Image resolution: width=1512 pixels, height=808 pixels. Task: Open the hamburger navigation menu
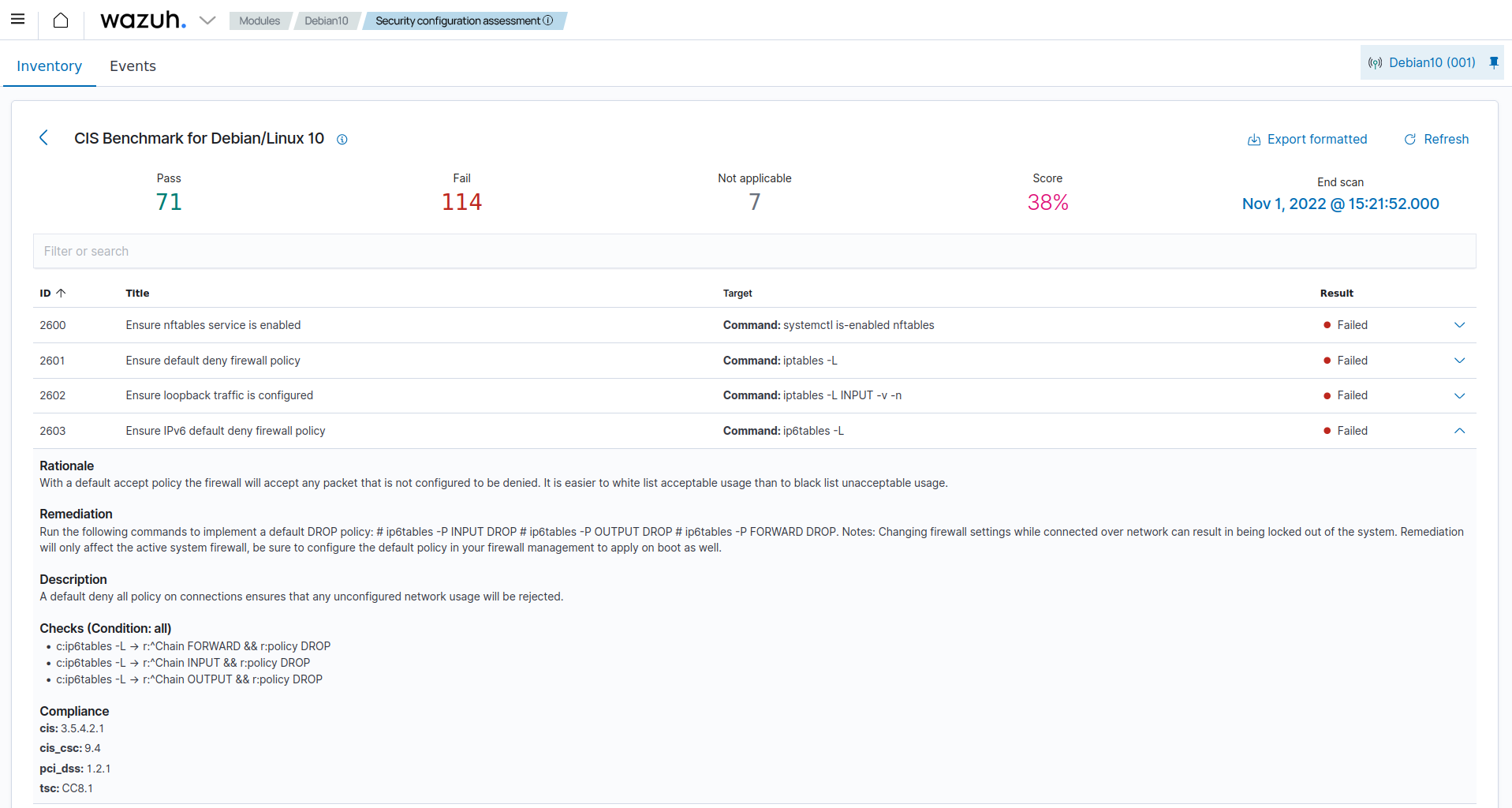17,20
